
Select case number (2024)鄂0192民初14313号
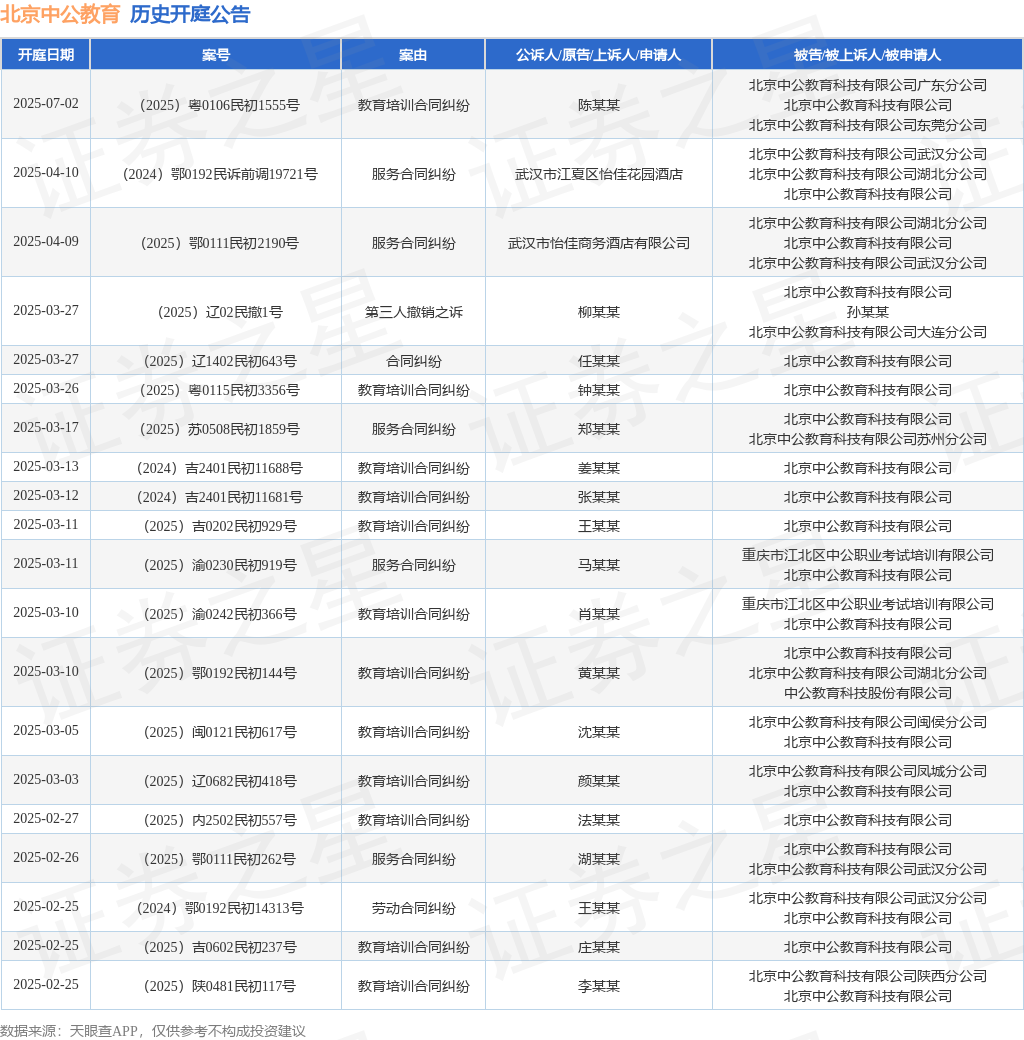point(216,908)
